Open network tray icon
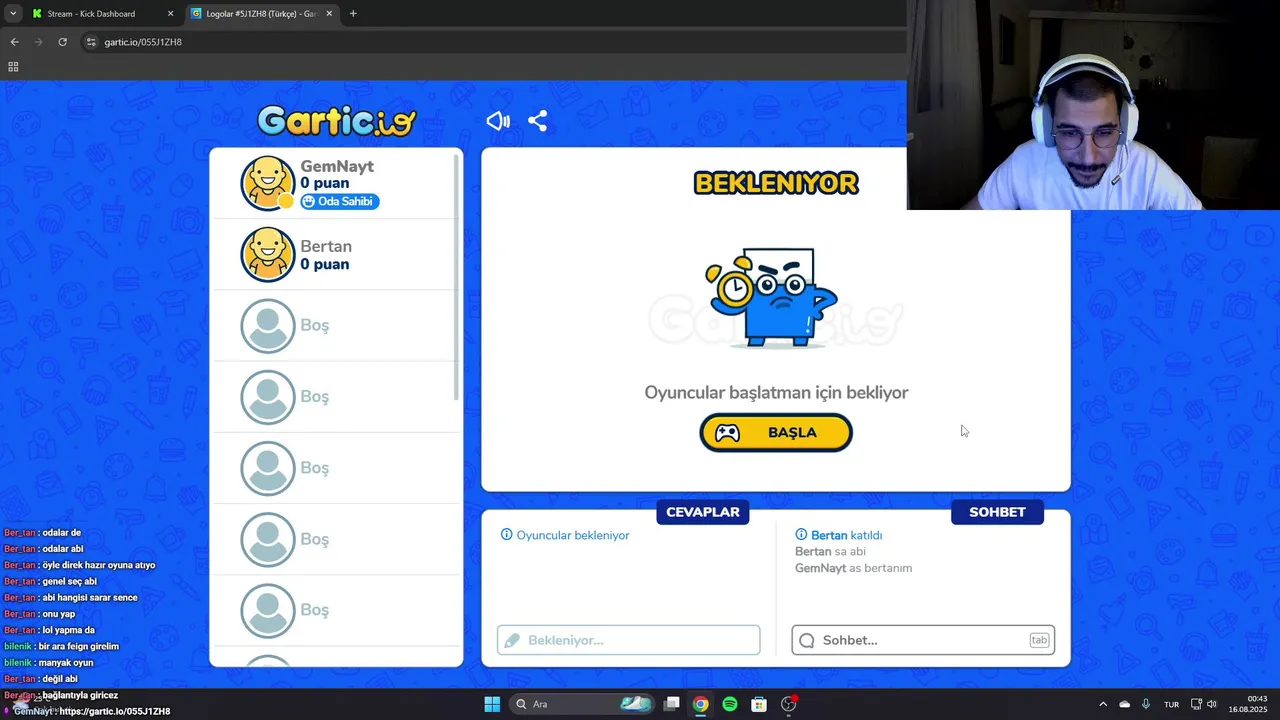1280x720 pixels. [x=1195, y=704]
